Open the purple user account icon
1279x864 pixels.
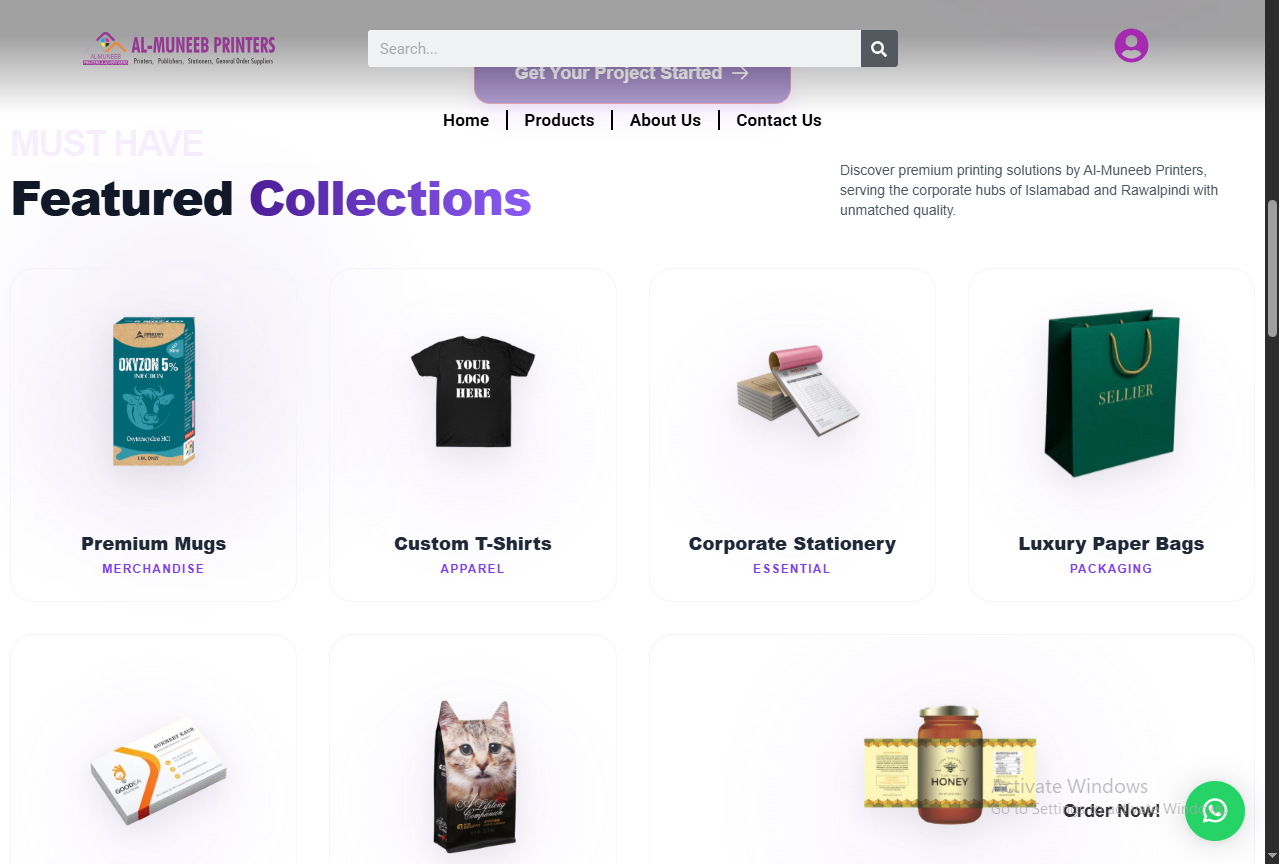(x=1131, y=45)
